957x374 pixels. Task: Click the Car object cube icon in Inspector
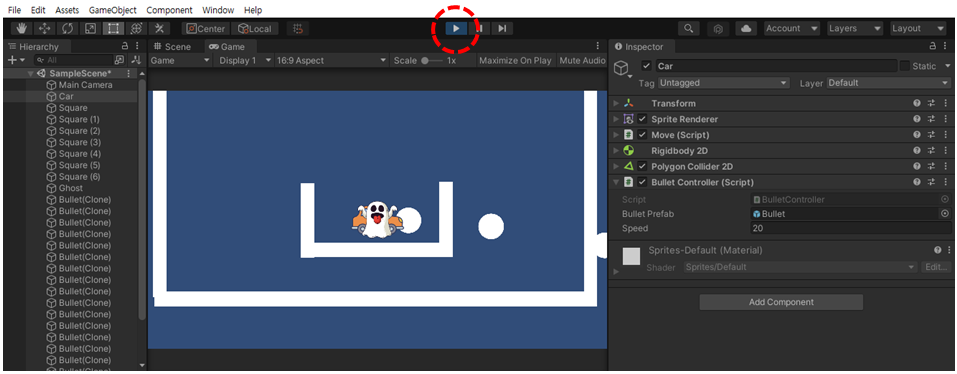pos(621,67)
